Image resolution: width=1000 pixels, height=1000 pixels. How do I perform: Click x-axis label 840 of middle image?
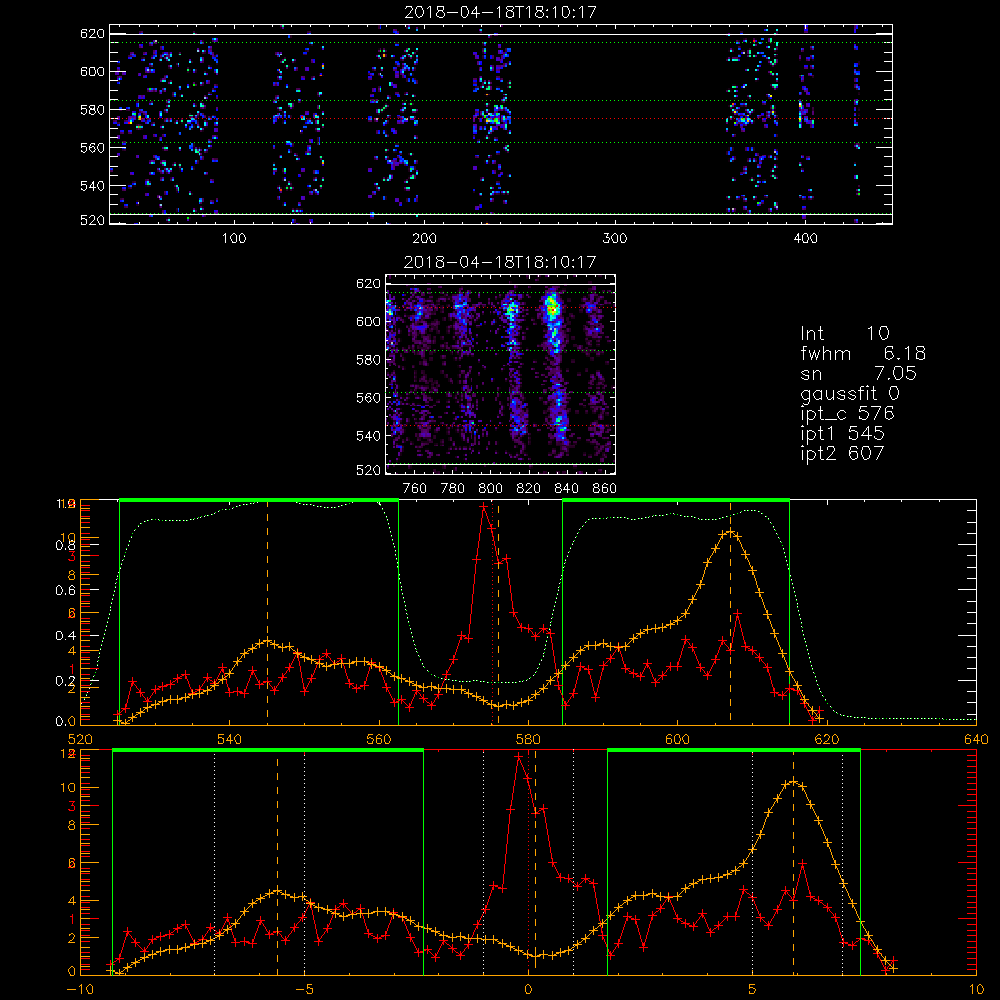566,489
